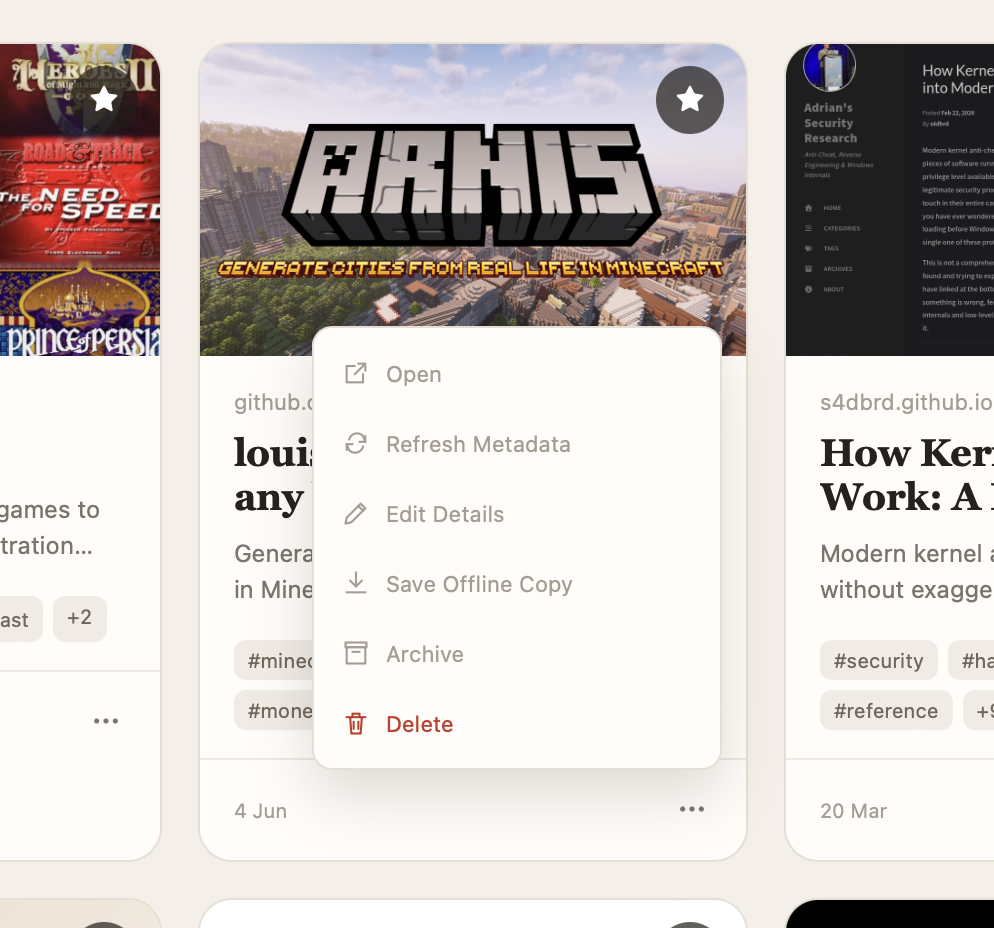Image resolution: width=994 pixels, height=928 pixels.
Task: Open the three-dot menu on the 4 Jun card
Action: 692,809
